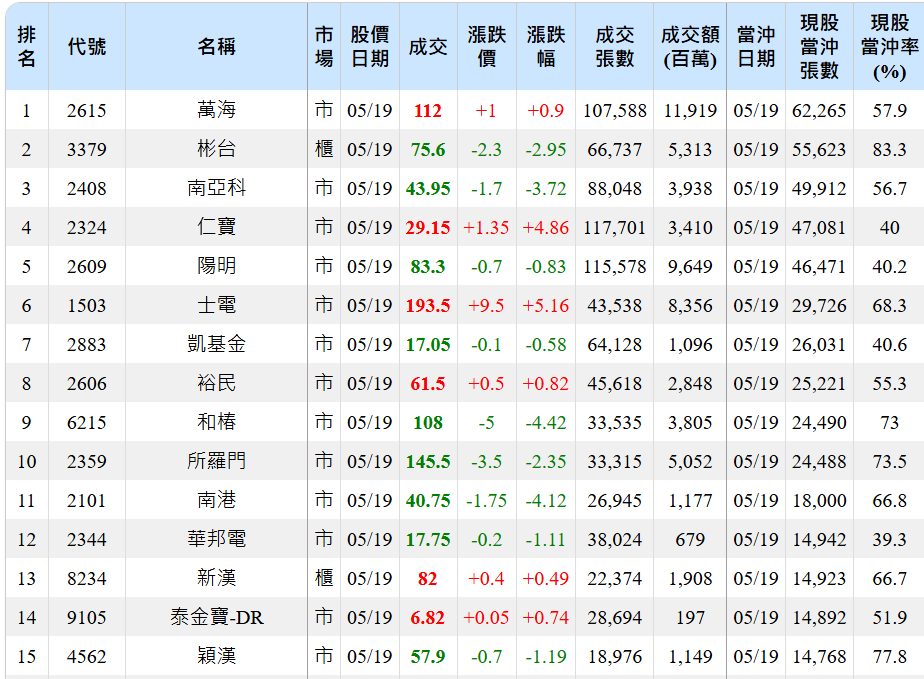Open stock code 2101
924x679 pixels.
pos(87,500)
